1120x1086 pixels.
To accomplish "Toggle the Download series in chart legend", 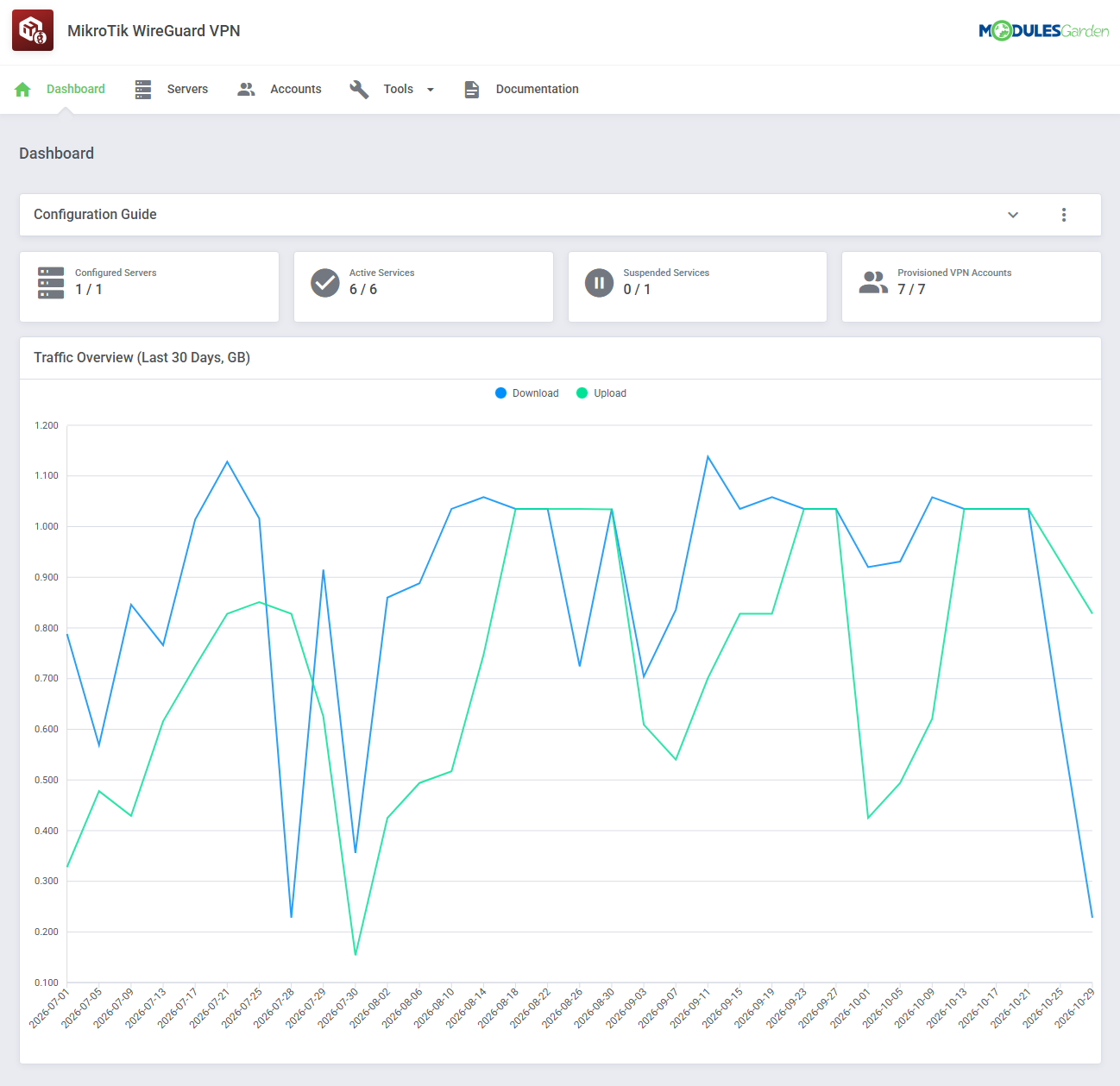I will tap(527, 393).
